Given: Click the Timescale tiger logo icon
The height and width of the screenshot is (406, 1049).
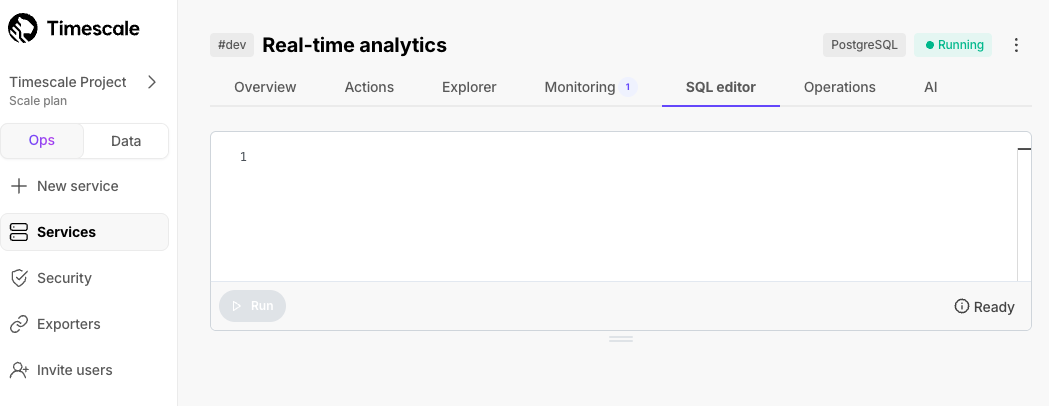Looking at the screenshot, I should click(23, 28).
